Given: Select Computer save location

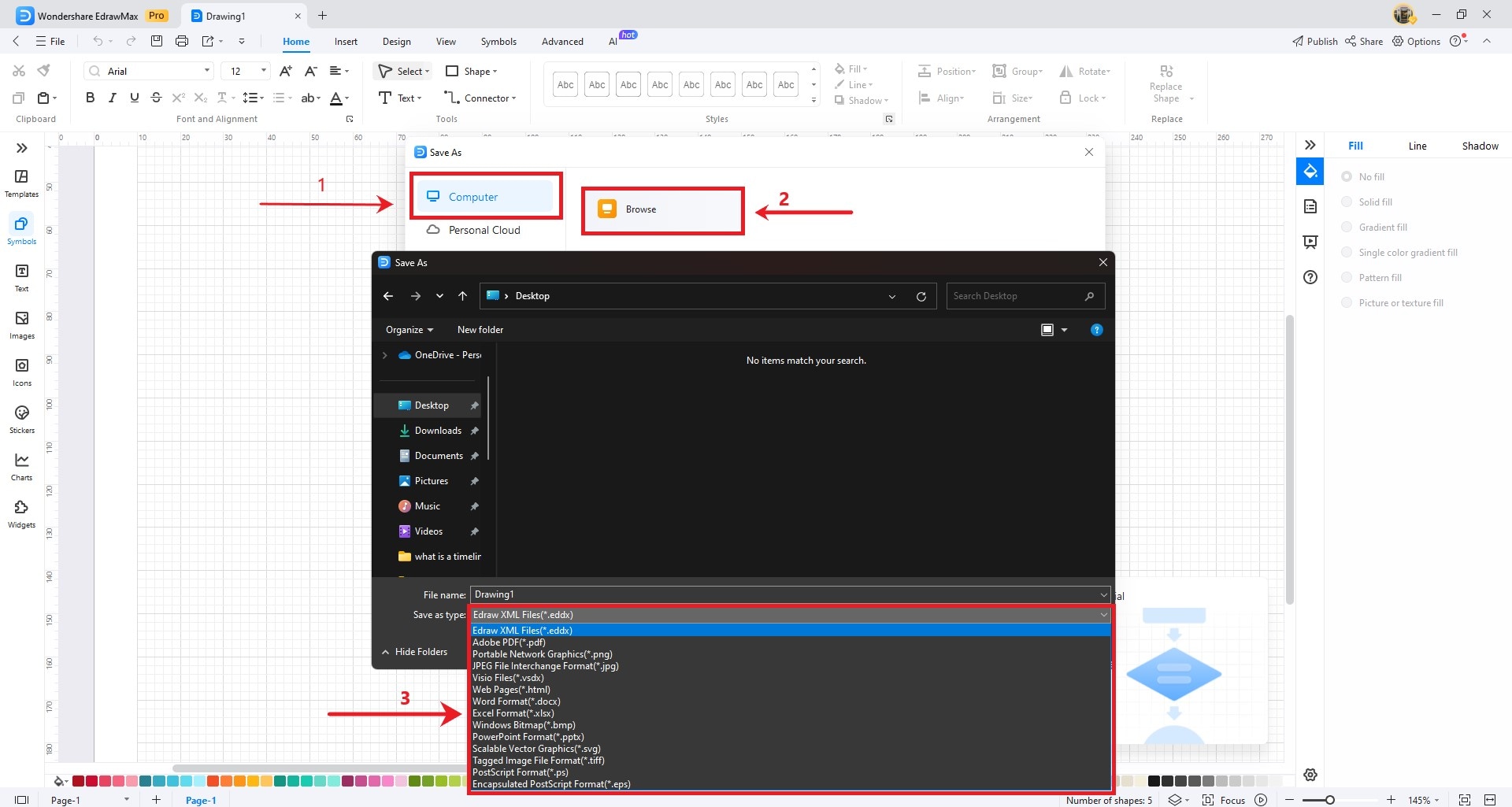Looking at the screenshot, I should [485, 197].
